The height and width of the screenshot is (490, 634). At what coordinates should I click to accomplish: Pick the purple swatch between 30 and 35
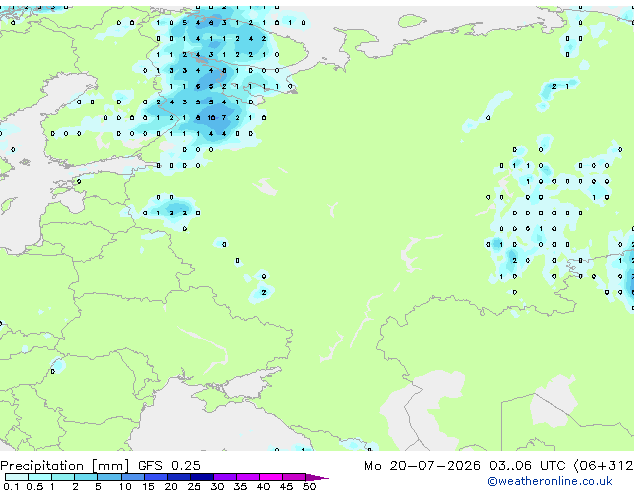225,477
